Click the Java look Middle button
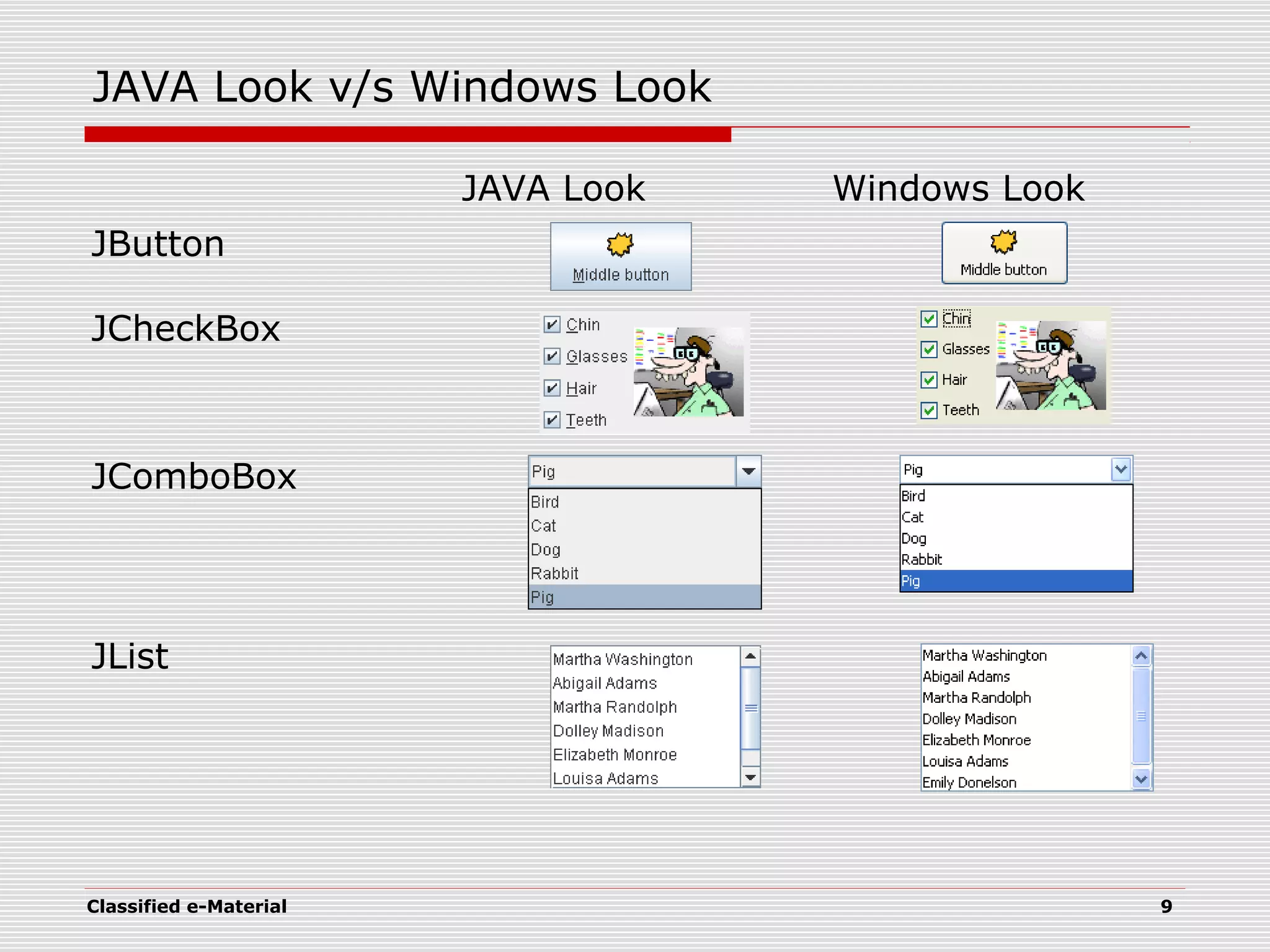 click(x=621, y=257)
